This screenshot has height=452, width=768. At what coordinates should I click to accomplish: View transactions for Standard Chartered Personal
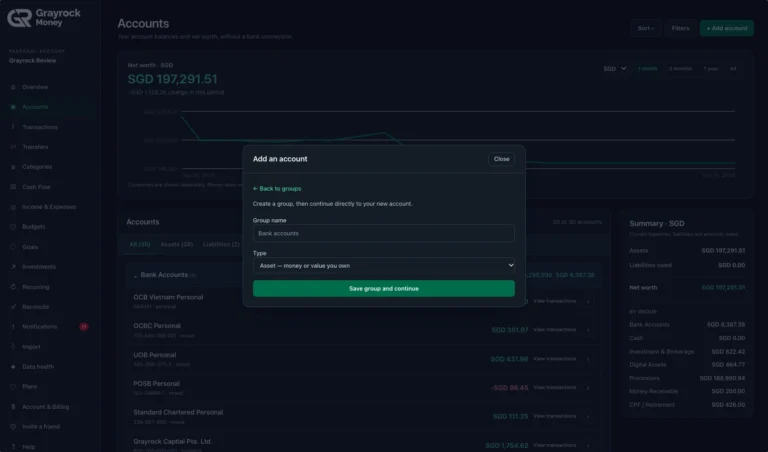click(554, 416)
